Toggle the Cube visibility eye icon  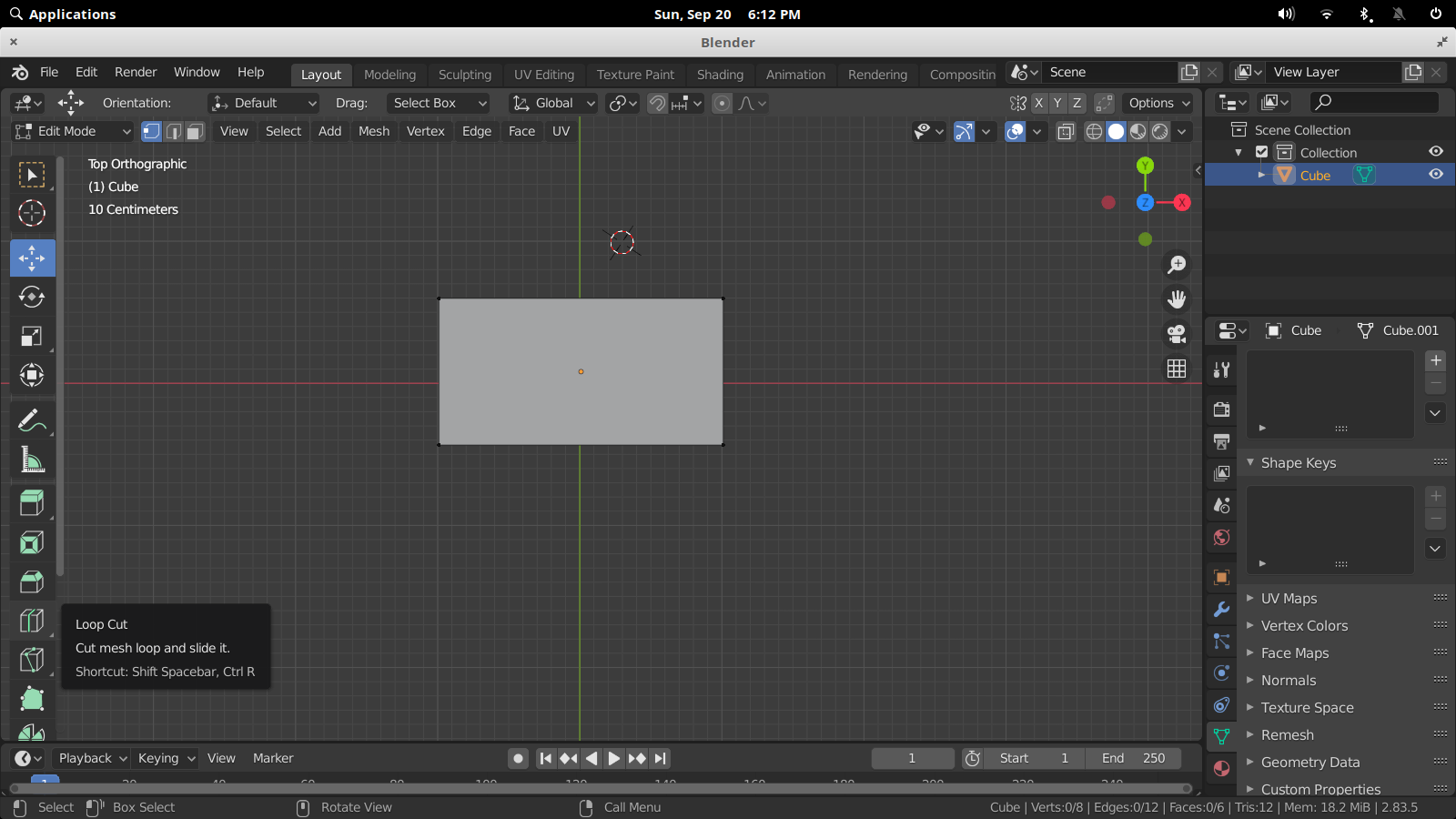[x=1435, y=175]
